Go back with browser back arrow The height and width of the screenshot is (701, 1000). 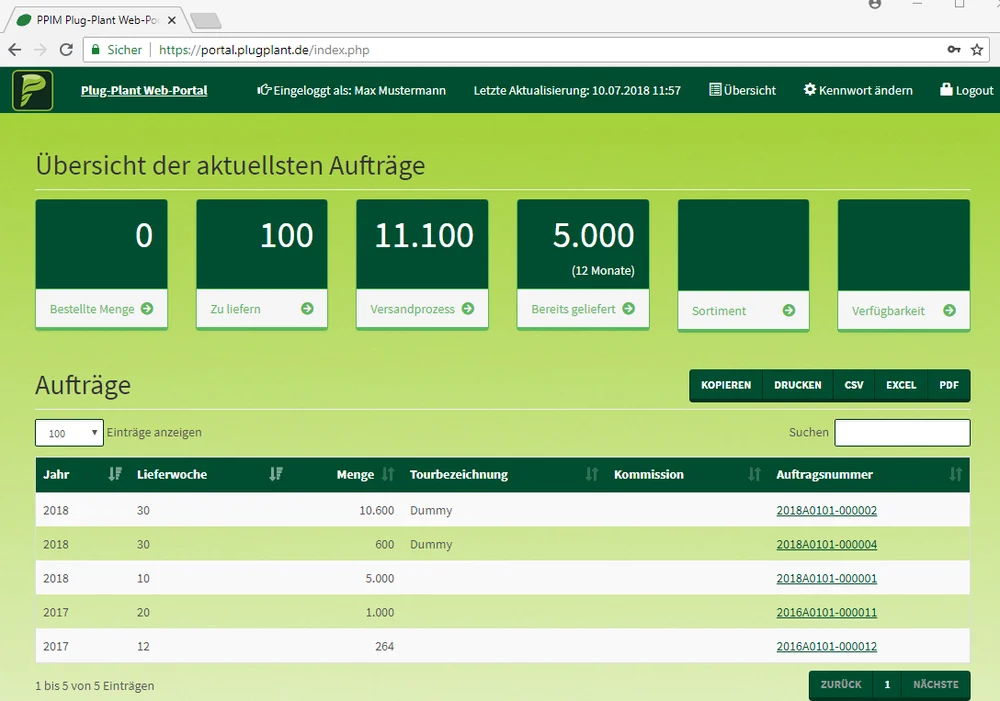(15, 50)
